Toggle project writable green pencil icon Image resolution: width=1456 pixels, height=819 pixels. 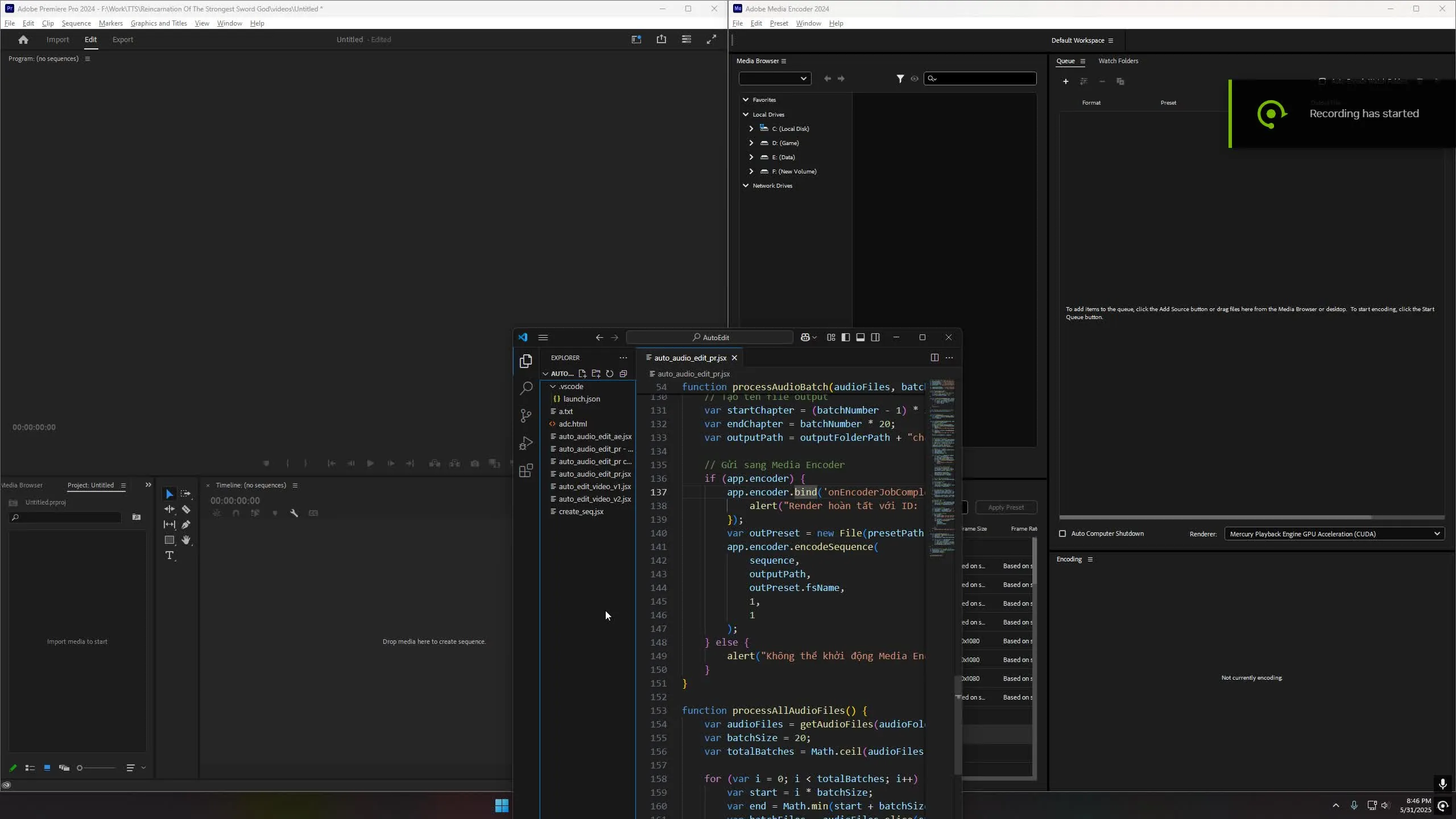13,768
